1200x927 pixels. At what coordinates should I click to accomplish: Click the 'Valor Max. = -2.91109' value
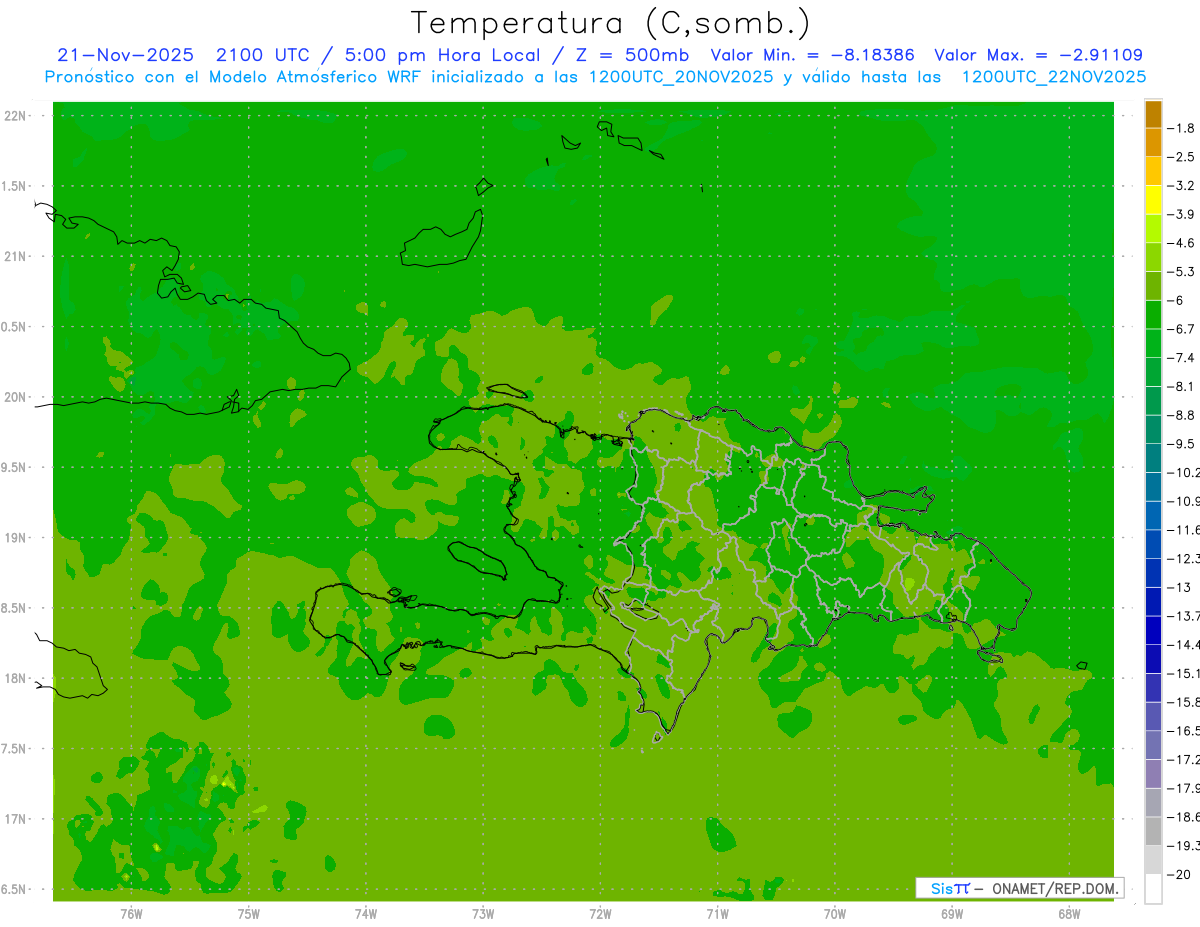(1038, 55)
